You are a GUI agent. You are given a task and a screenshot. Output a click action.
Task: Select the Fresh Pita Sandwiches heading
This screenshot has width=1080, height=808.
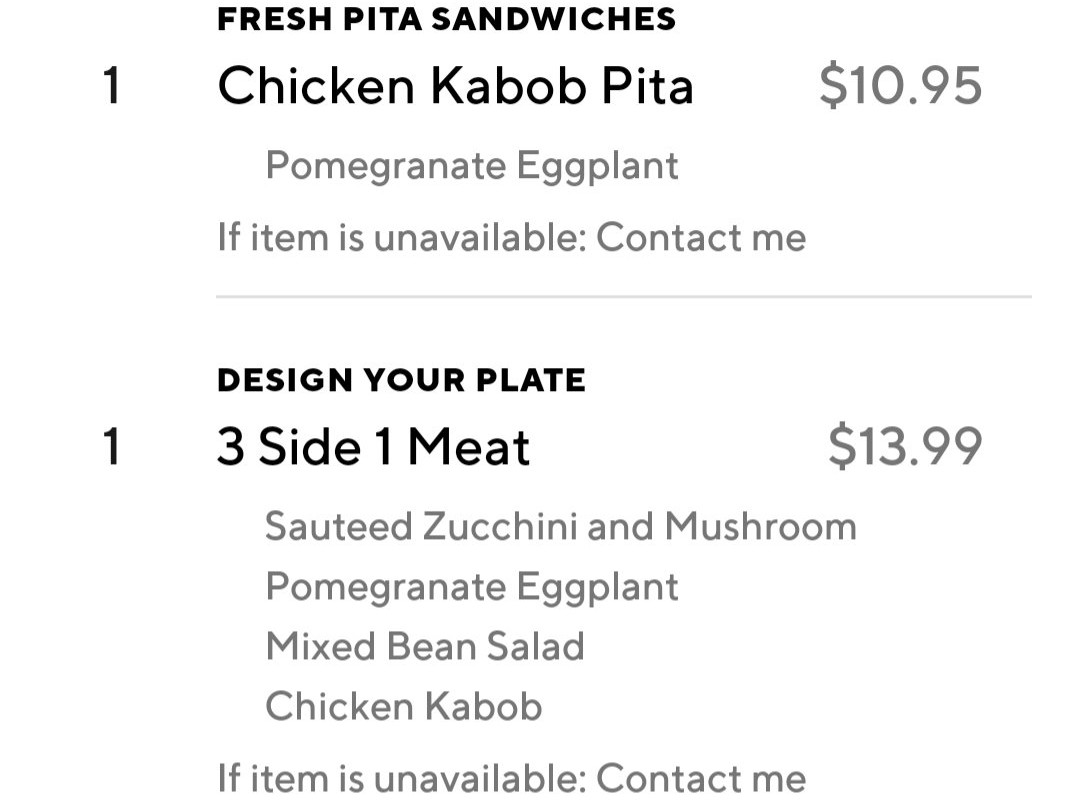(x=446, y=19)
